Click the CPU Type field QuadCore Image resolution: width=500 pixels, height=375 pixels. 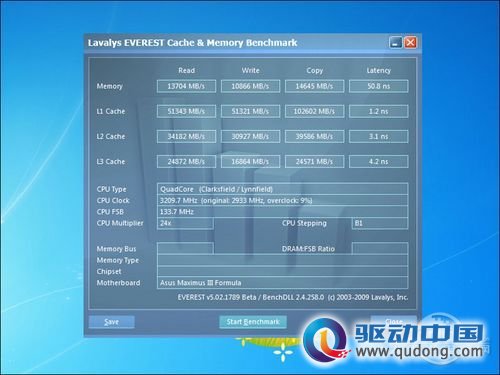pos(282,189)
